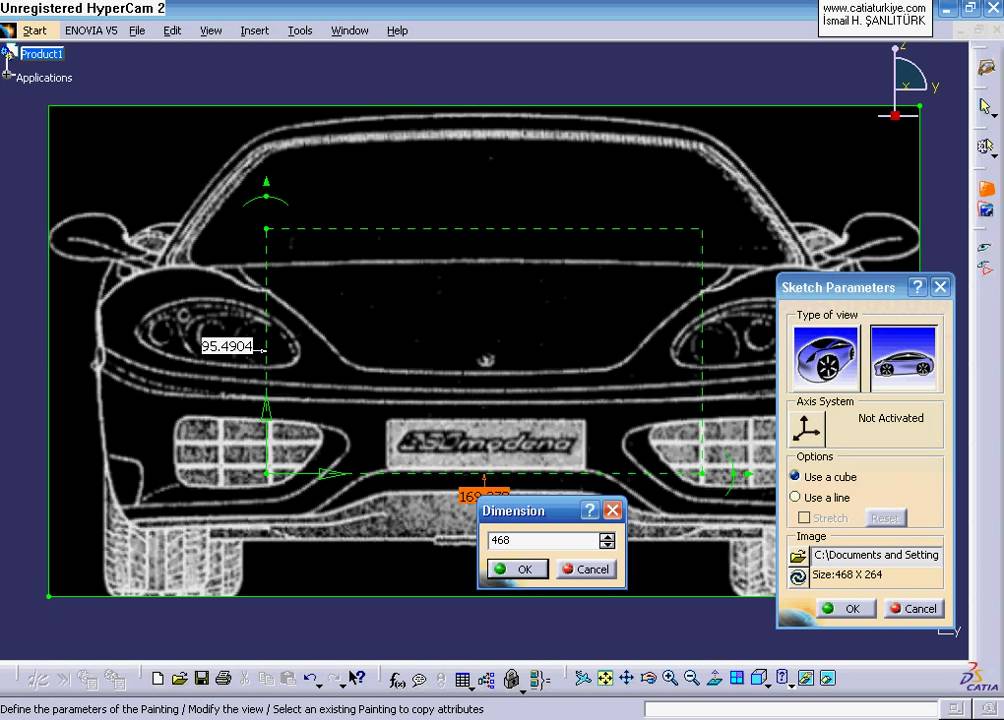Click OK in the Dimension dialog
This screenshot has height=720, width=1004.
pyautogui.click(x=517, y=569)
